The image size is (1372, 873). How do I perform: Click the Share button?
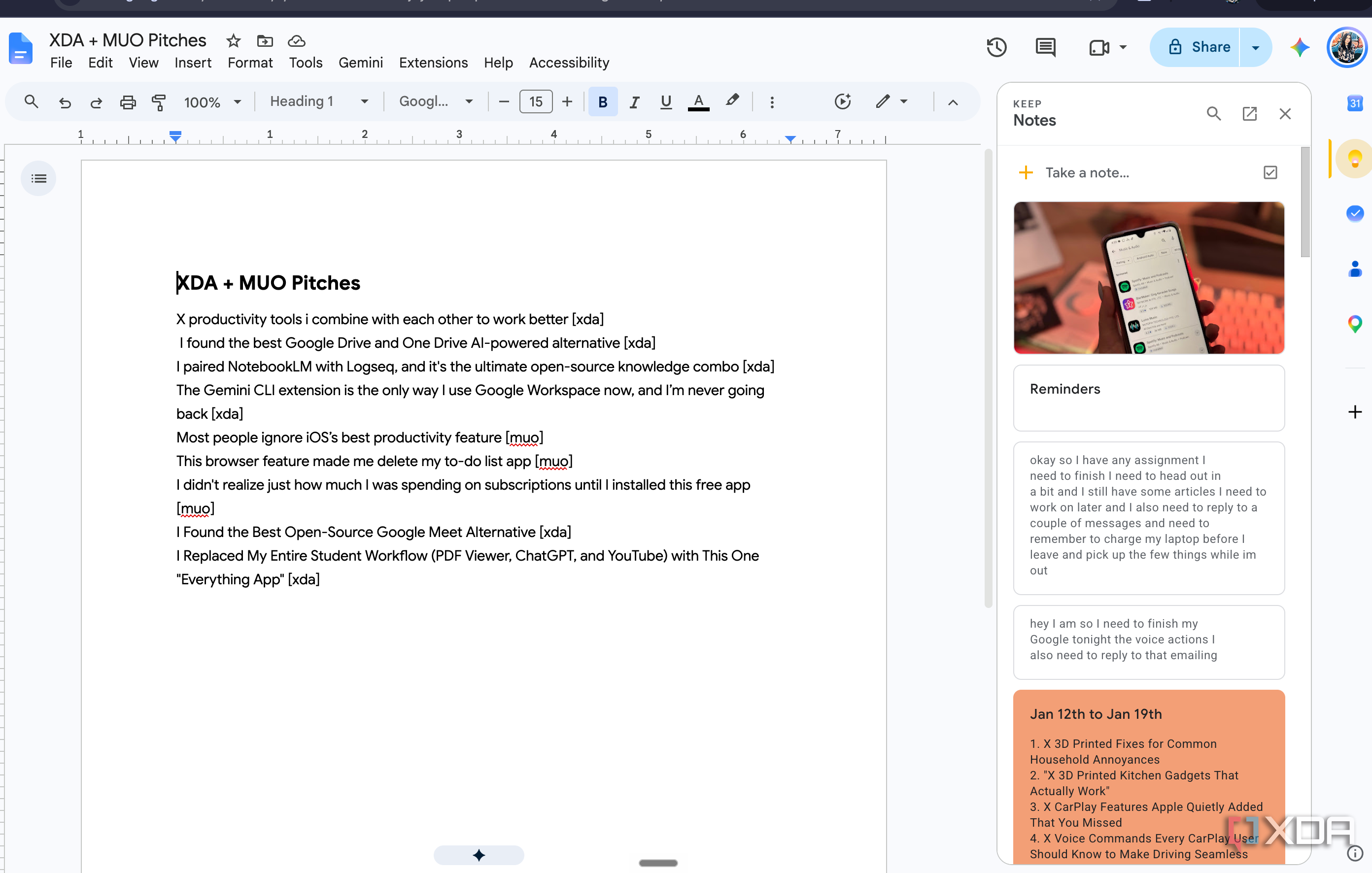[x=1195, y=47]
